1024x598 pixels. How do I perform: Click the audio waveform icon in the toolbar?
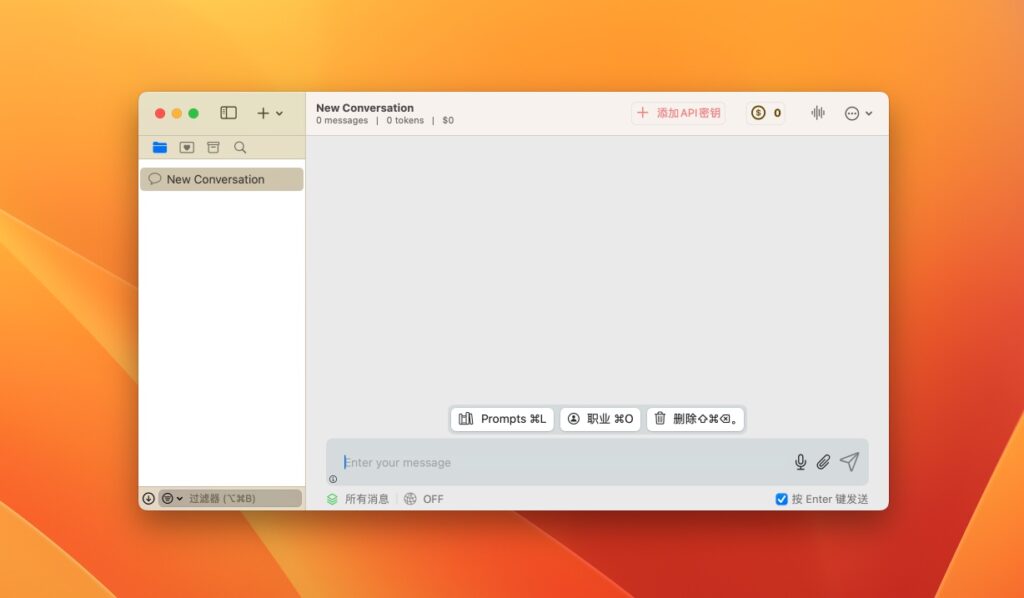click(x=818, y=113)
